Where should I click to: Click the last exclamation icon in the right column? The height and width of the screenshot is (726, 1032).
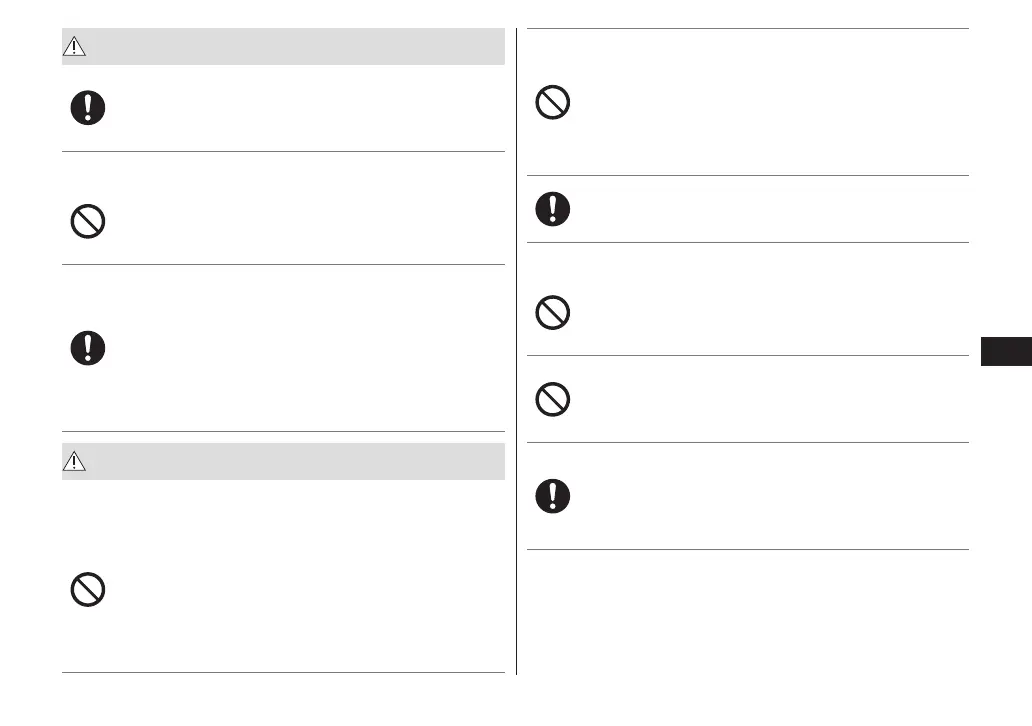[553, 496]
